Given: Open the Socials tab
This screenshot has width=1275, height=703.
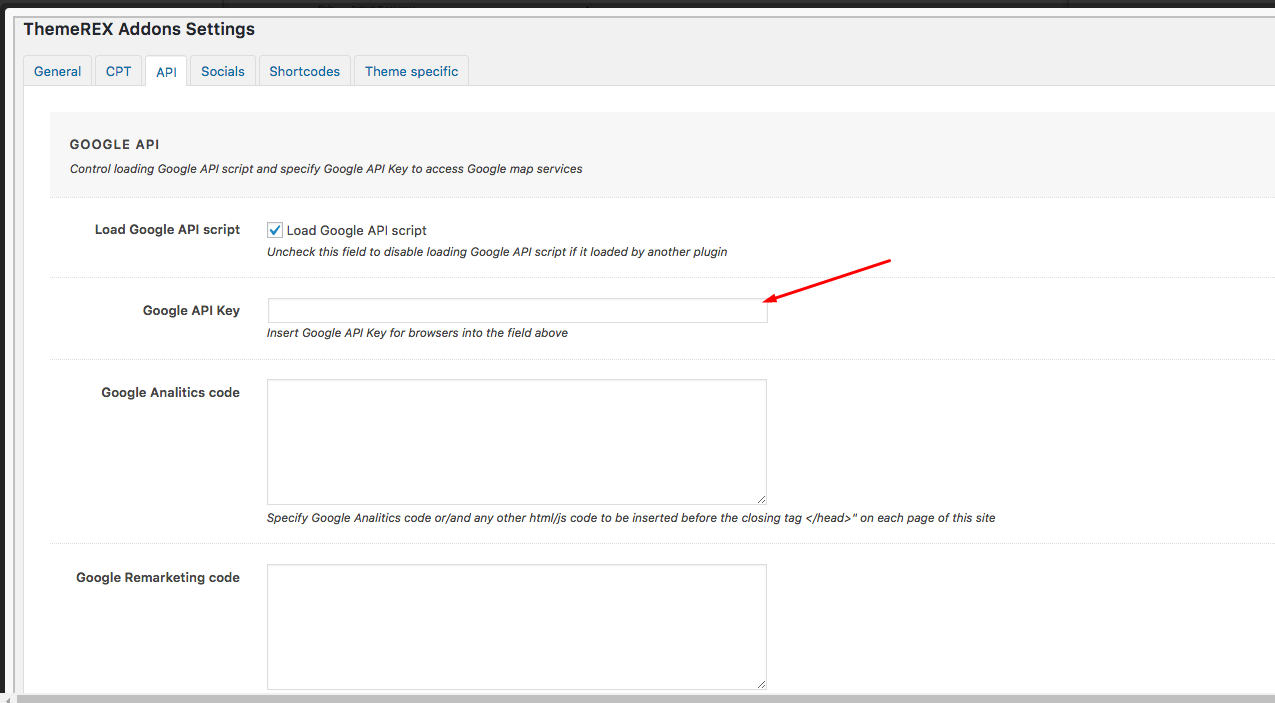Looking at the screenshot, I should (223, 71).
